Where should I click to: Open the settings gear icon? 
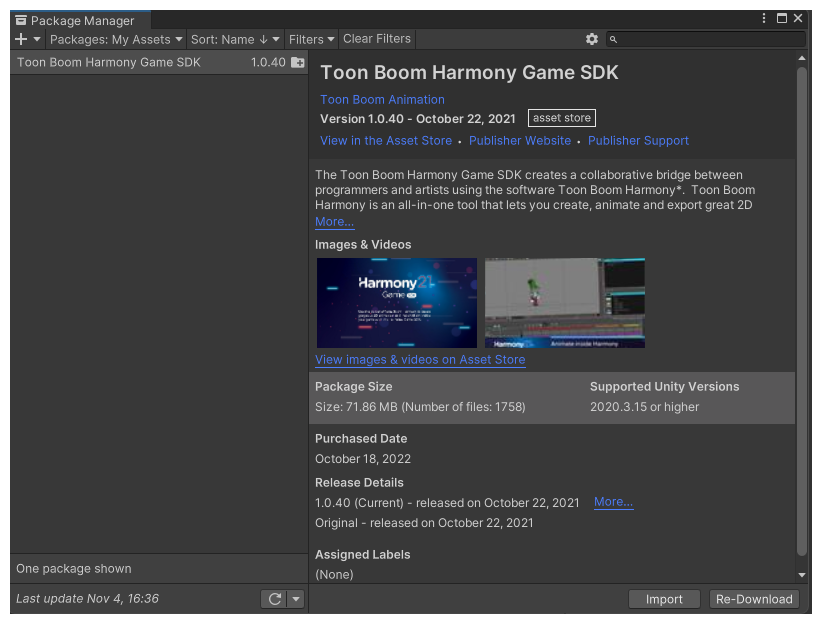[592, 39]
